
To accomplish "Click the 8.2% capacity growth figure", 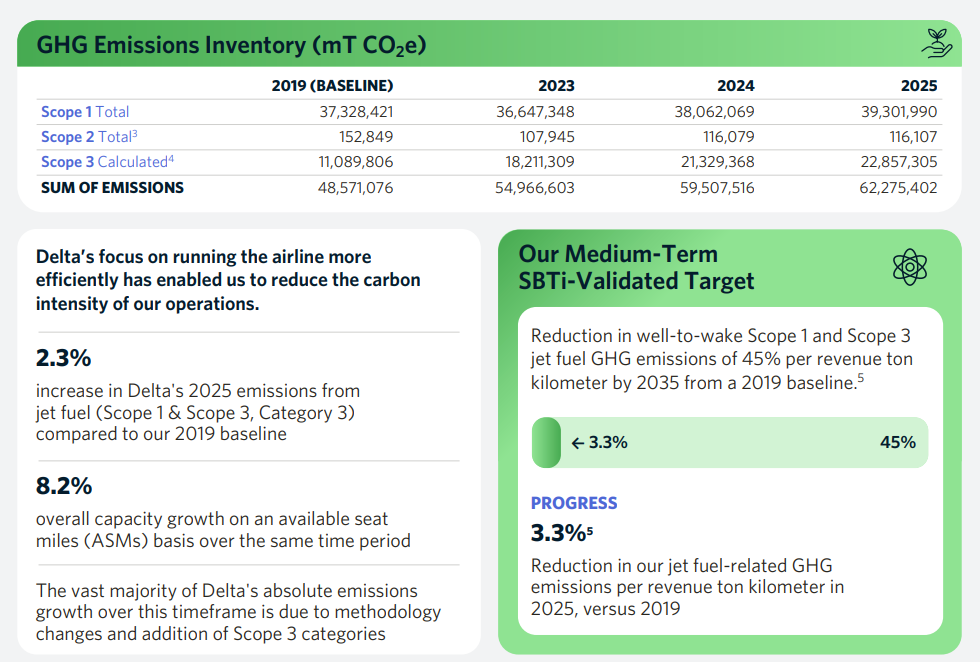I will point(64,486).
